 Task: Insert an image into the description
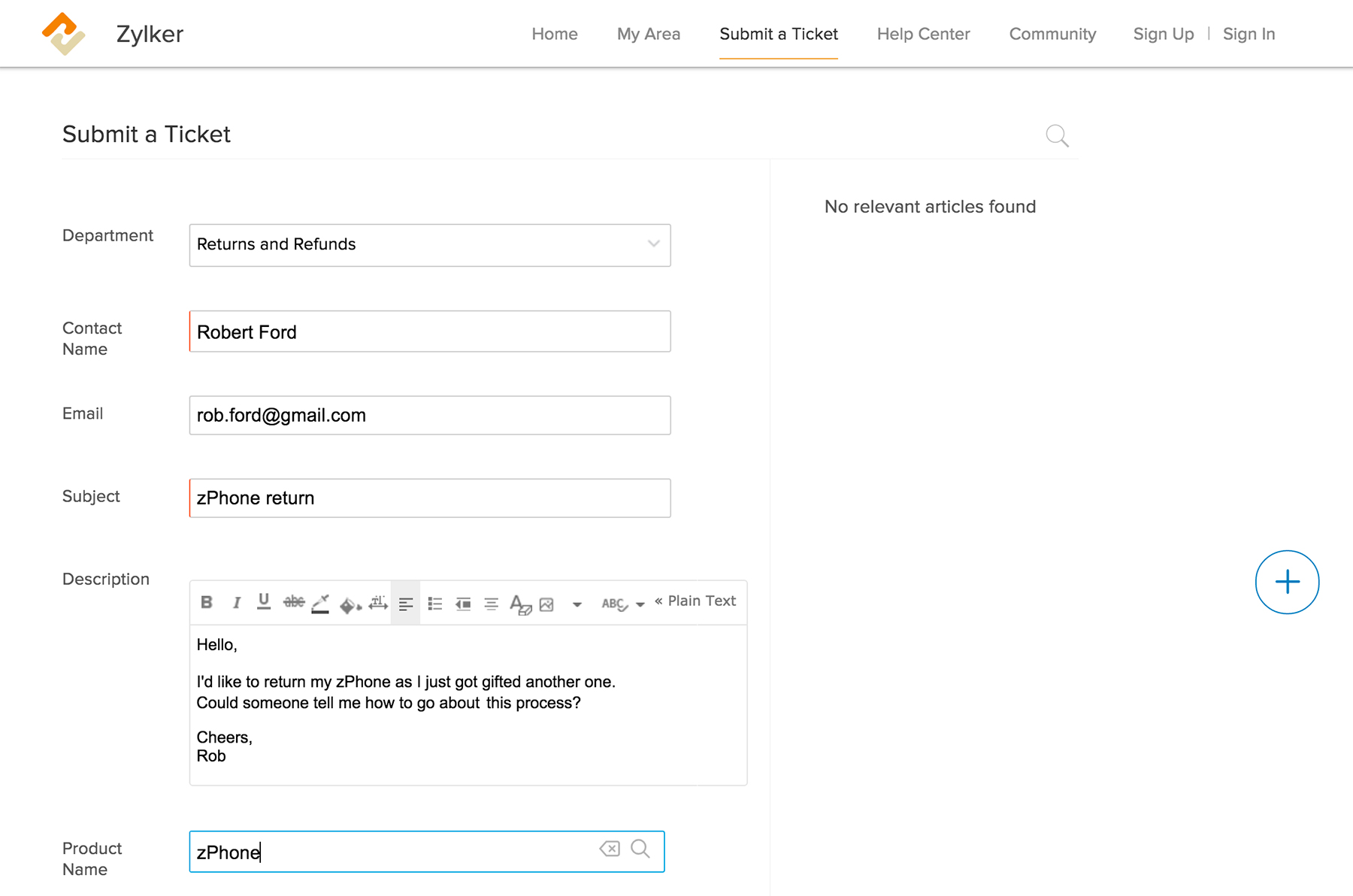click(x=547, y=604)
